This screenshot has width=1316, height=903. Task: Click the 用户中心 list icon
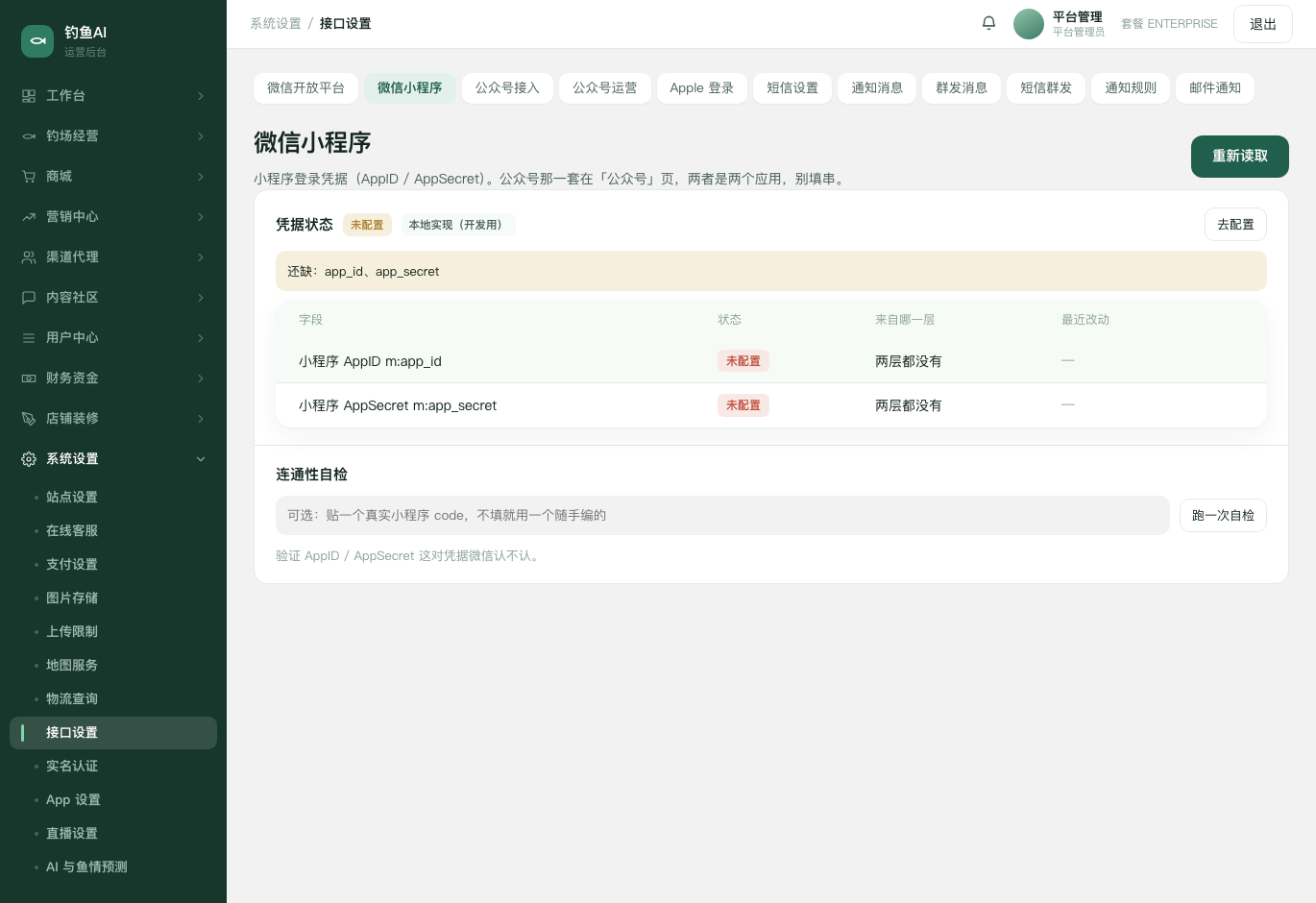(29, 338)
